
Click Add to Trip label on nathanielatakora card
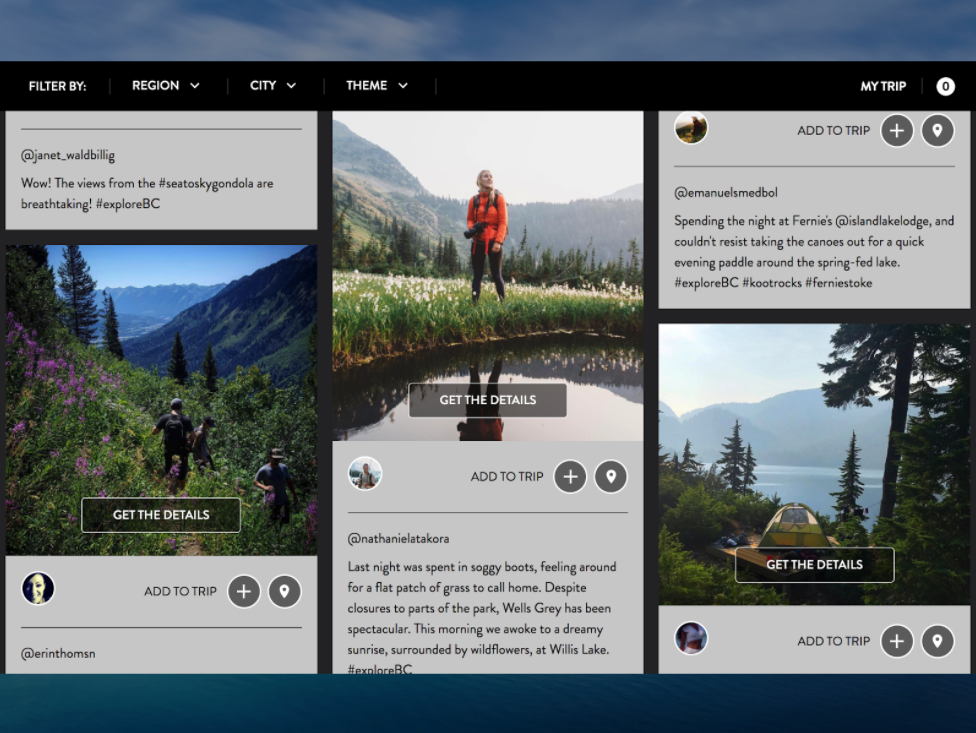tap(507, 477)
